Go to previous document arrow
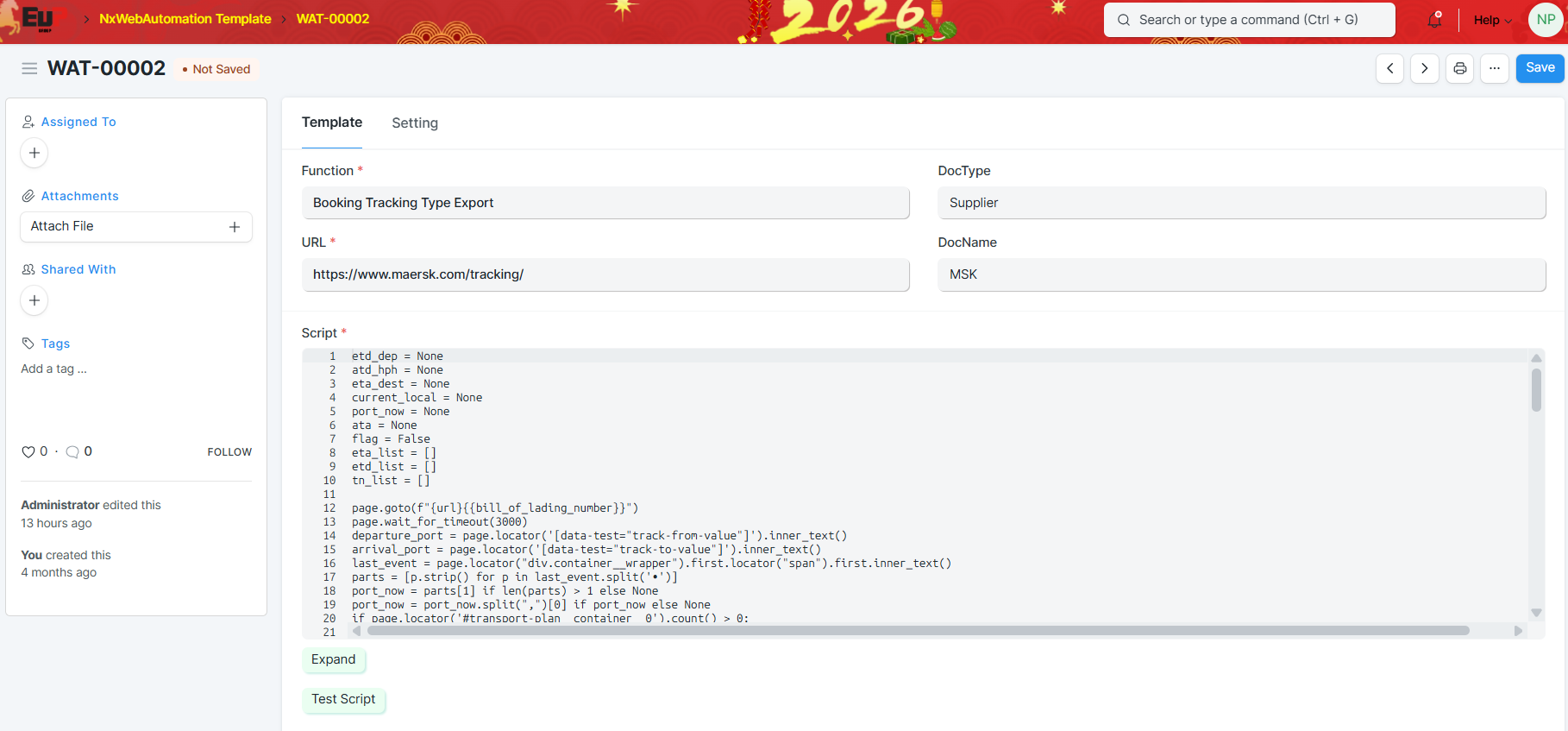The width and height of the screenshot is (1568, 731). coord(1389,68)
